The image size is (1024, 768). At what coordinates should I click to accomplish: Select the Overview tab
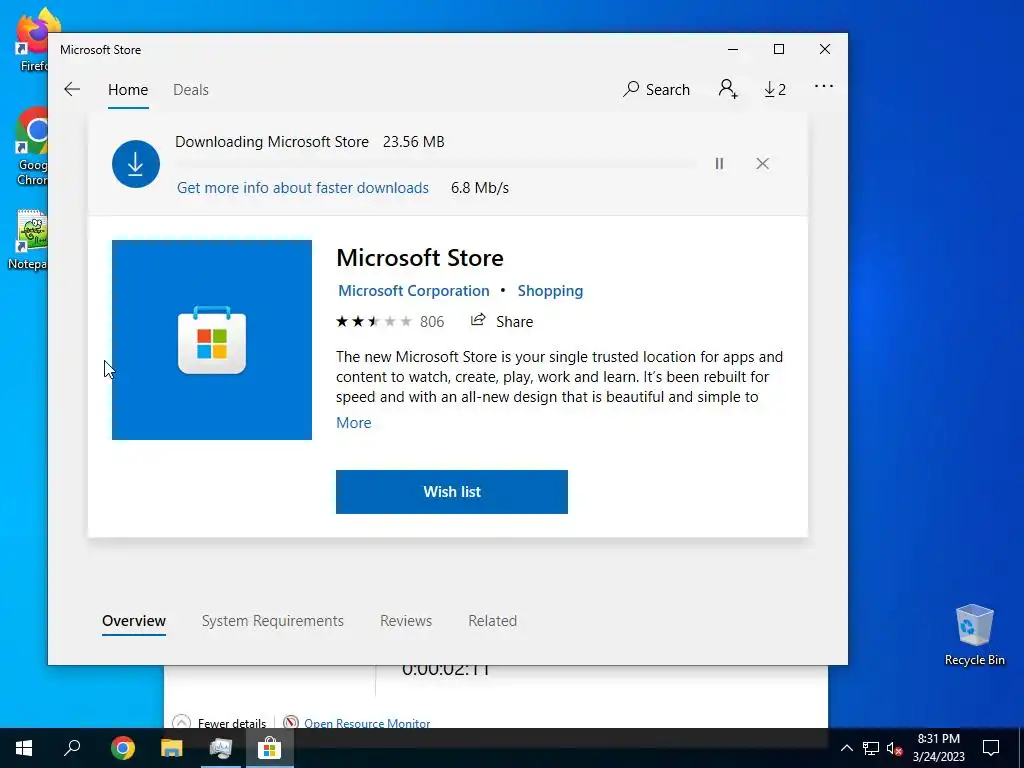pos(134,621)
